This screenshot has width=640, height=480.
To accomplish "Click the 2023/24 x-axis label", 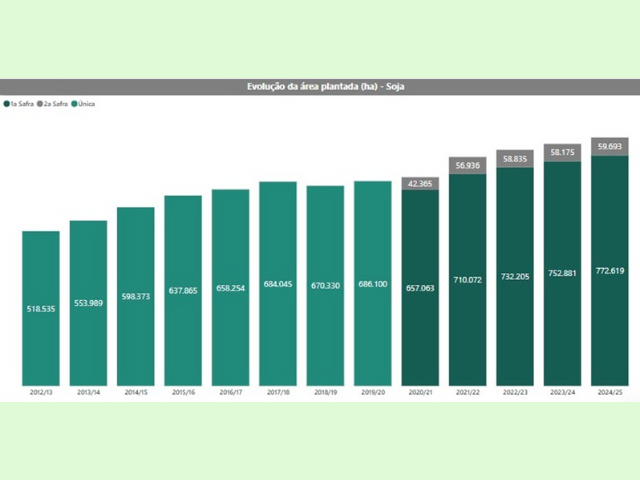I will coord(562,393).
